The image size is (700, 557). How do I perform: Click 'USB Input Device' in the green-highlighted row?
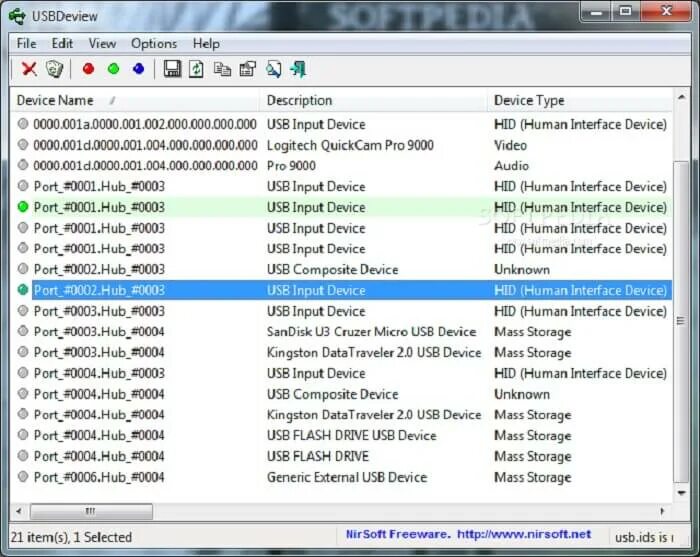(x=316, y=207)
